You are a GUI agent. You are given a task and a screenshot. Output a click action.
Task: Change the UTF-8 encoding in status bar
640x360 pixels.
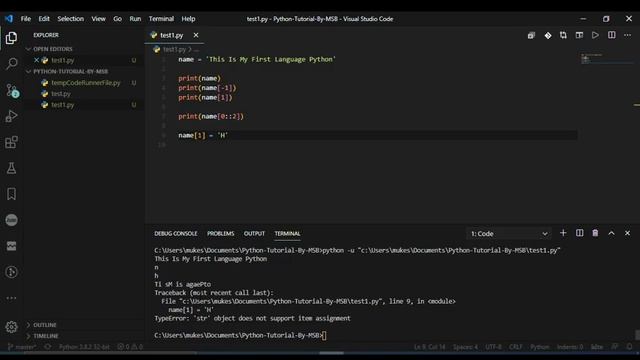tap(493, 347)
